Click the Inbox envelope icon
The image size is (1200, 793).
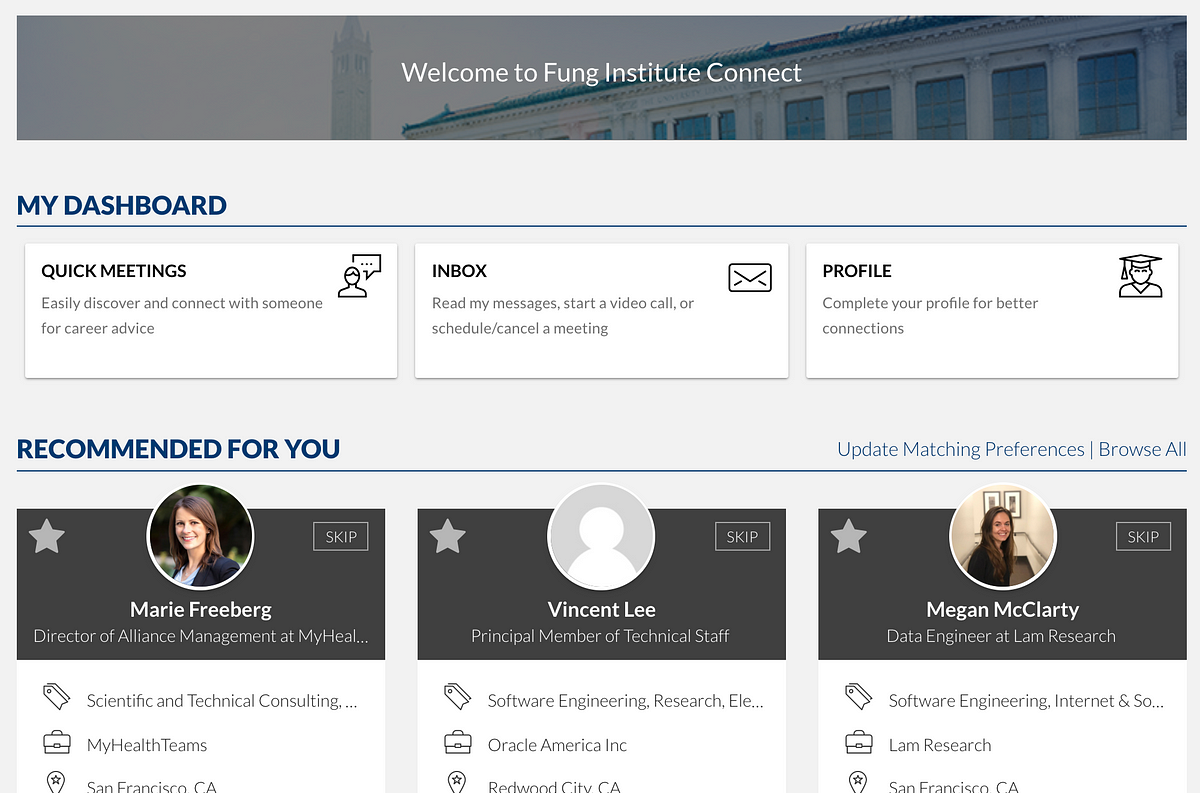pyautogui.click(x=750, y=277)
